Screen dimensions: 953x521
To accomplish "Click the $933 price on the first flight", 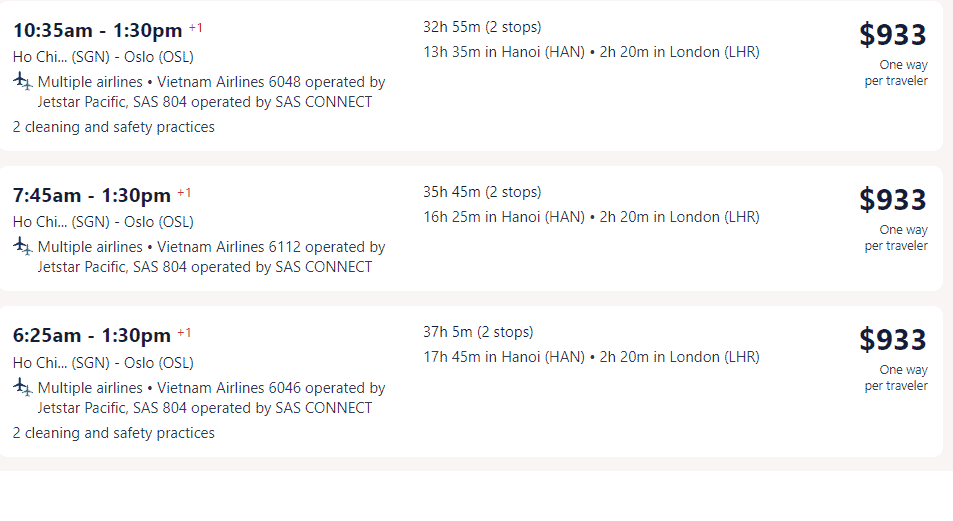I will click(892, 35).
